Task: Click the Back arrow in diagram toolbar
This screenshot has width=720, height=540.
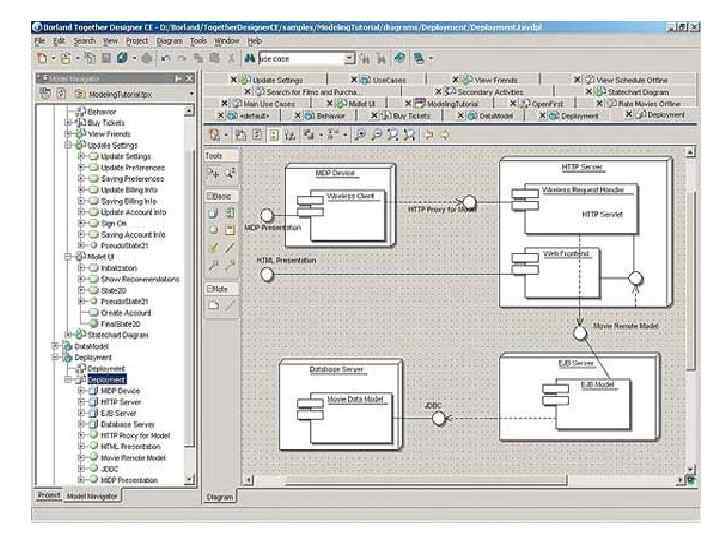Action: click(428, 135)
